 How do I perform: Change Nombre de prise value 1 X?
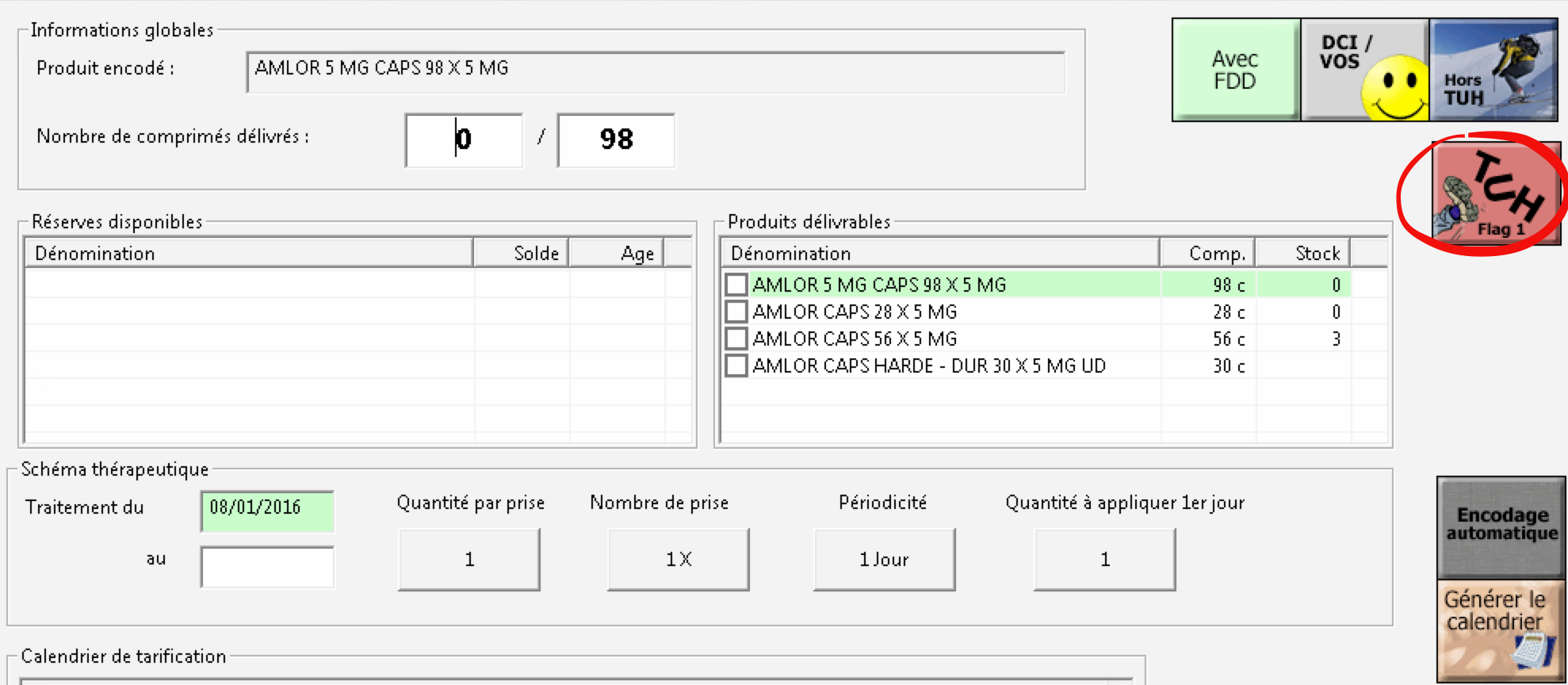pos(679,560)
